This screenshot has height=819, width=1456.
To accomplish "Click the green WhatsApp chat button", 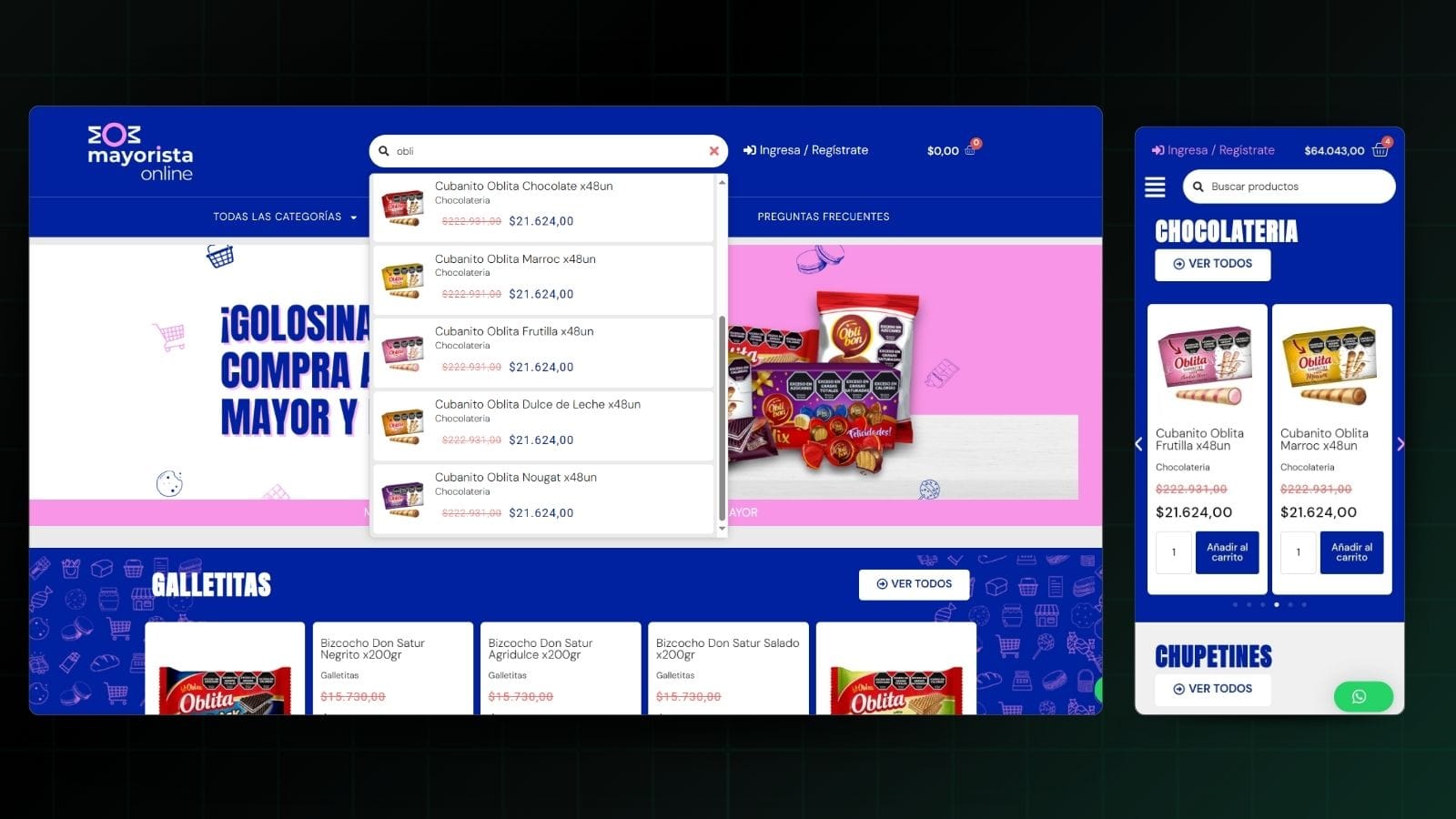I will click(x=1362, y=696).
